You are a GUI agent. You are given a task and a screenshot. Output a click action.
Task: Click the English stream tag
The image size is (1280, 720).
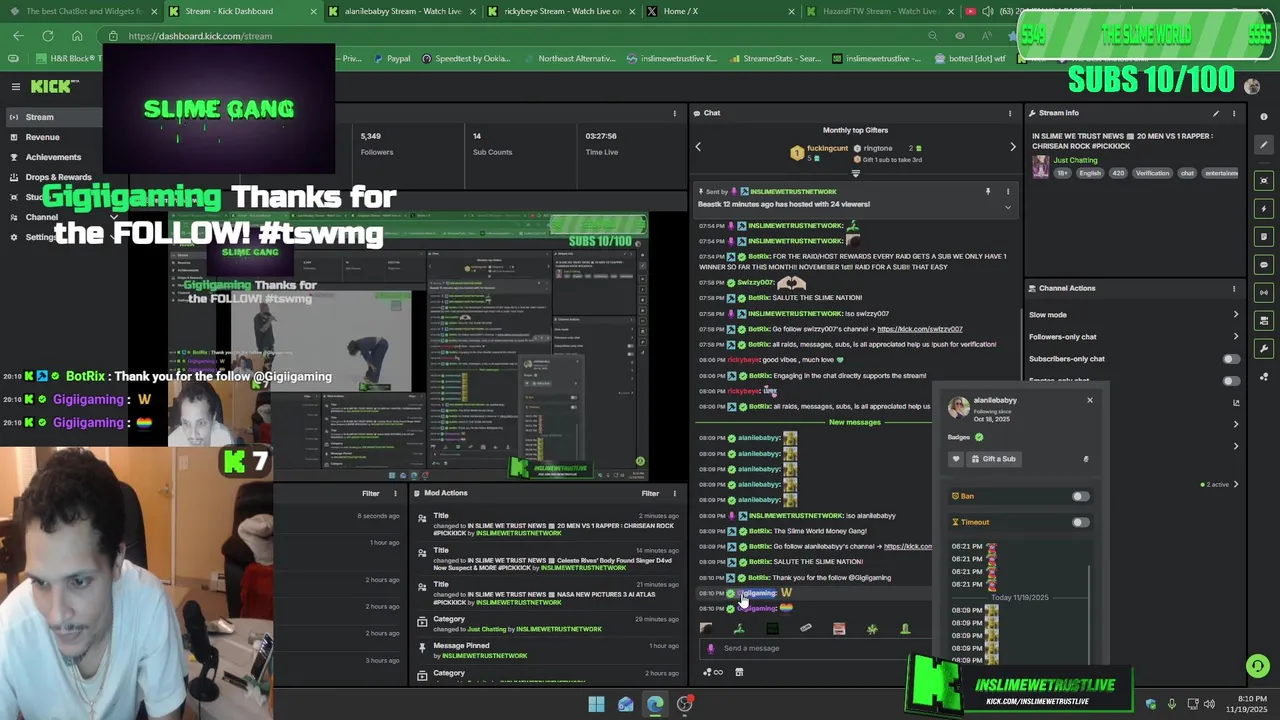click(x=1090, y=173)
